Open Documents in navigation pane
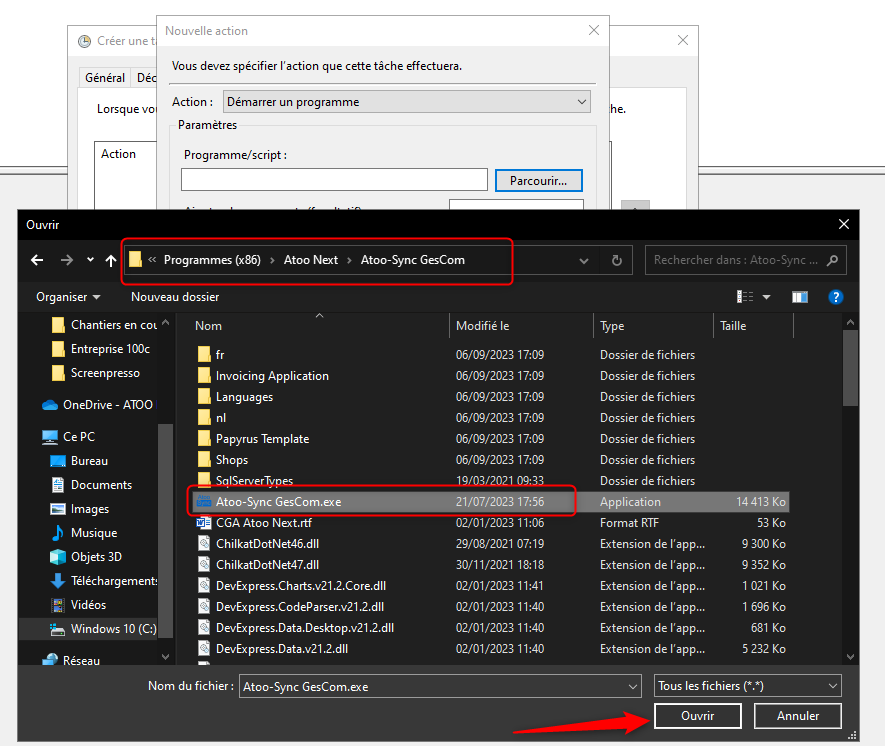 [x=91, y=485]
